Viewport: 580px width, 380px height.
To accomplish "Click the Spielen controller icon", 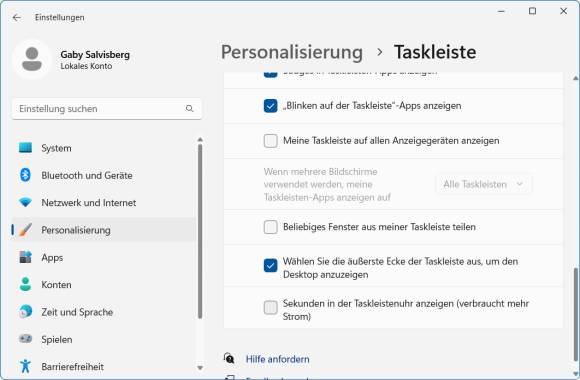I will click(x=25, y=339).
